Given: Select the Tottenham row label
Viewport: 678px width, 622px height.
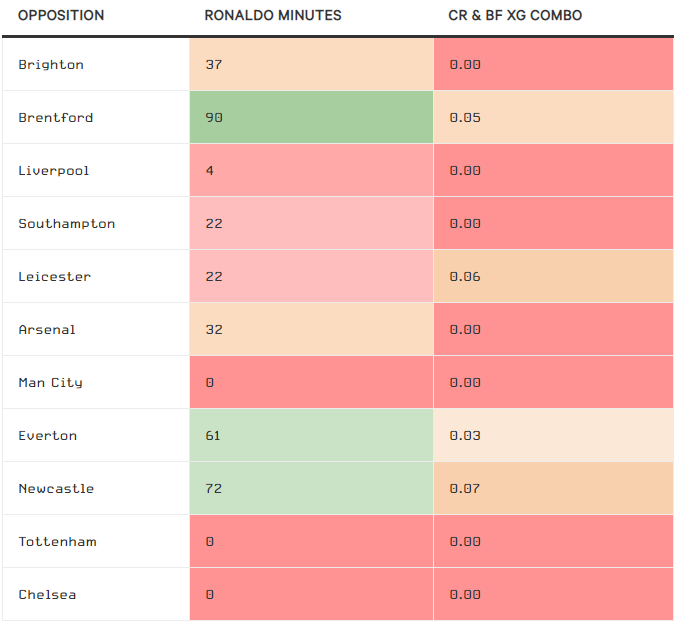Looking at the screenshot, I should coord(58,542).
